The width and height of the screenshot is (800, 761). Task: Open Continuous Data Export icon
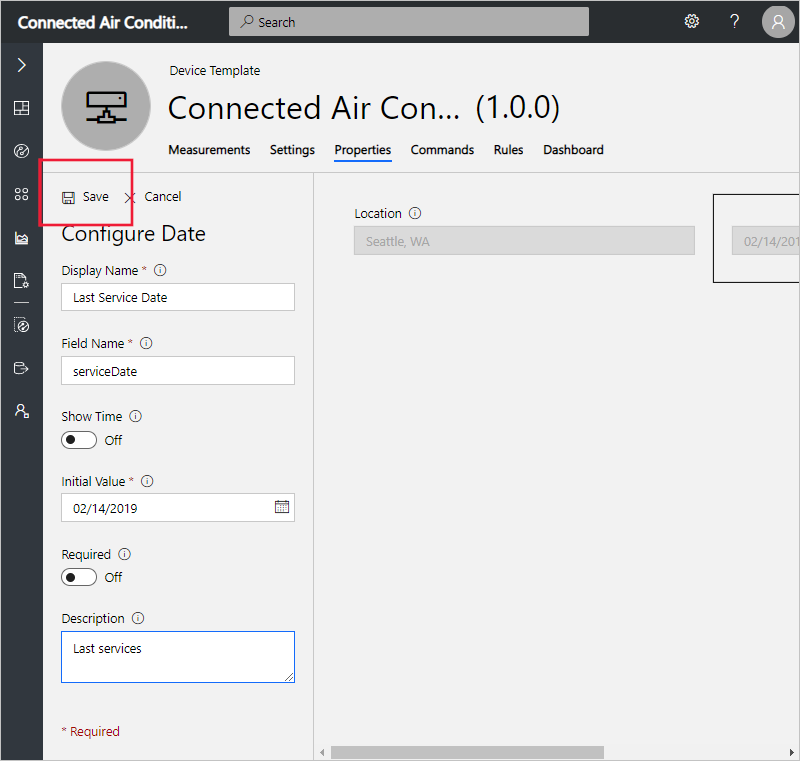(21, 368)
